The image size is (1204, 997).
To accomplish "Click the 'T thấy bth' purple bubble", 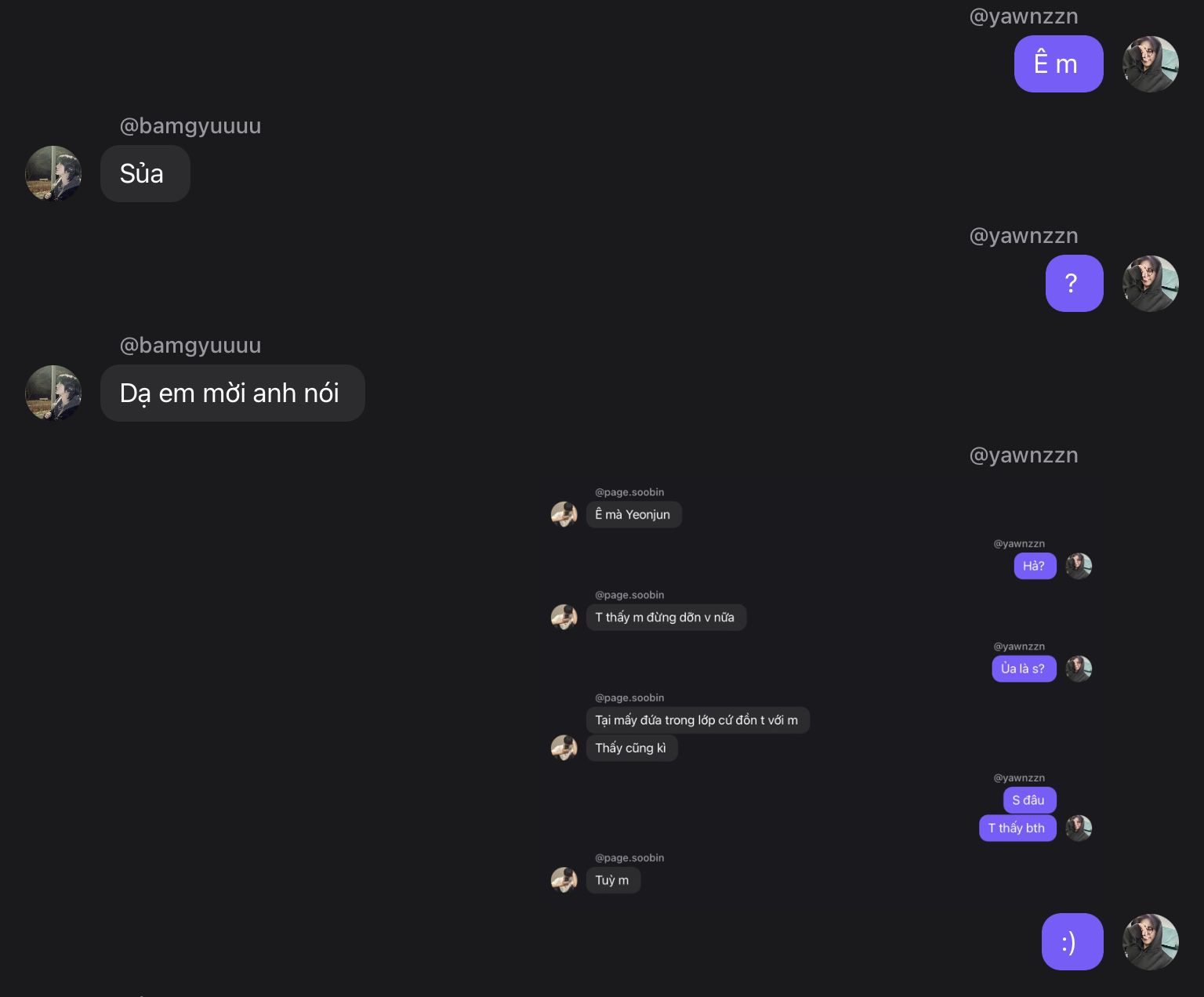I will pyautogui.click(x=1017, y=828).
